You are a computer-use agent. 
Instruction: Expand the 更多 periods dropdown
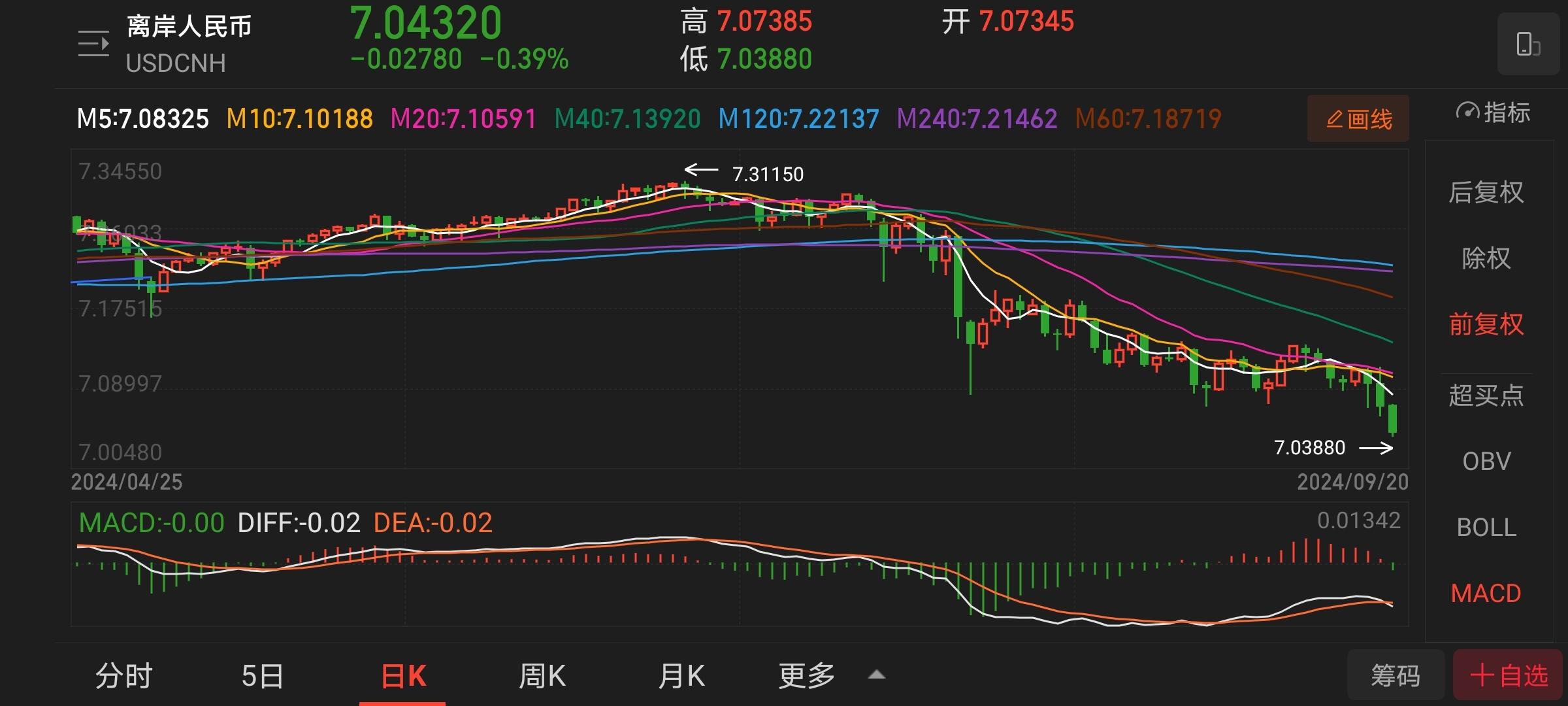pyautogui.click(x=831, y=675)
